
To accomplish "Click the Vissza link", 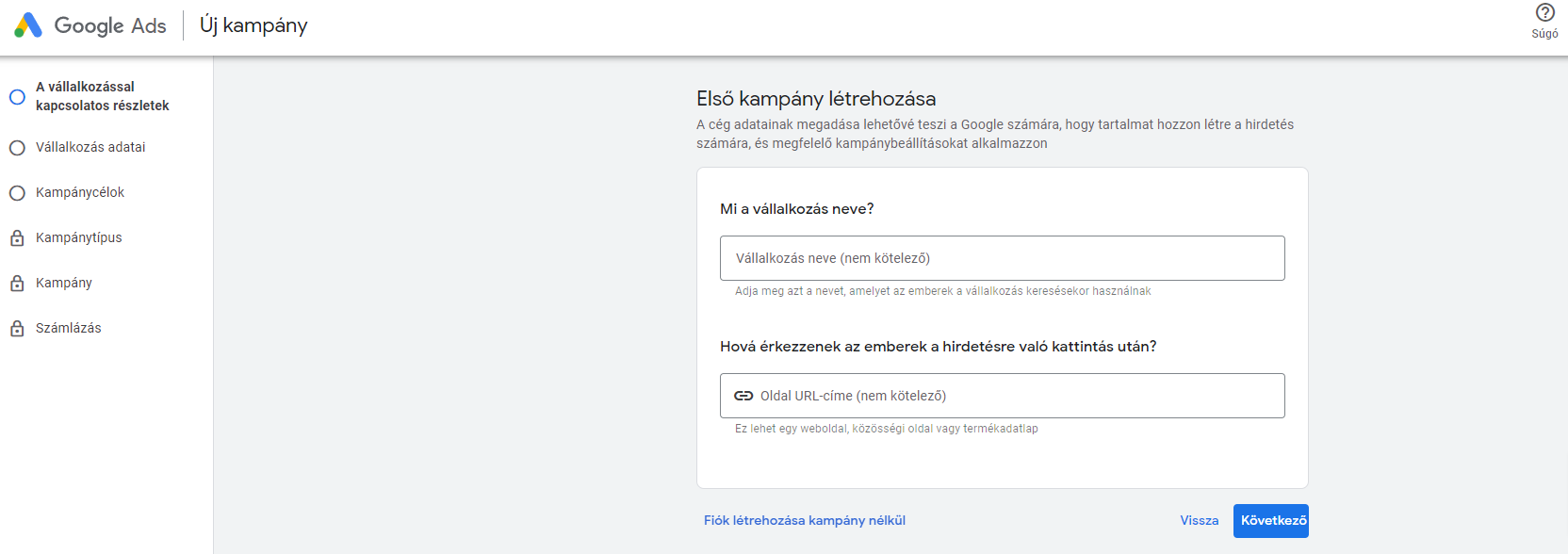I will [1199, 519].
